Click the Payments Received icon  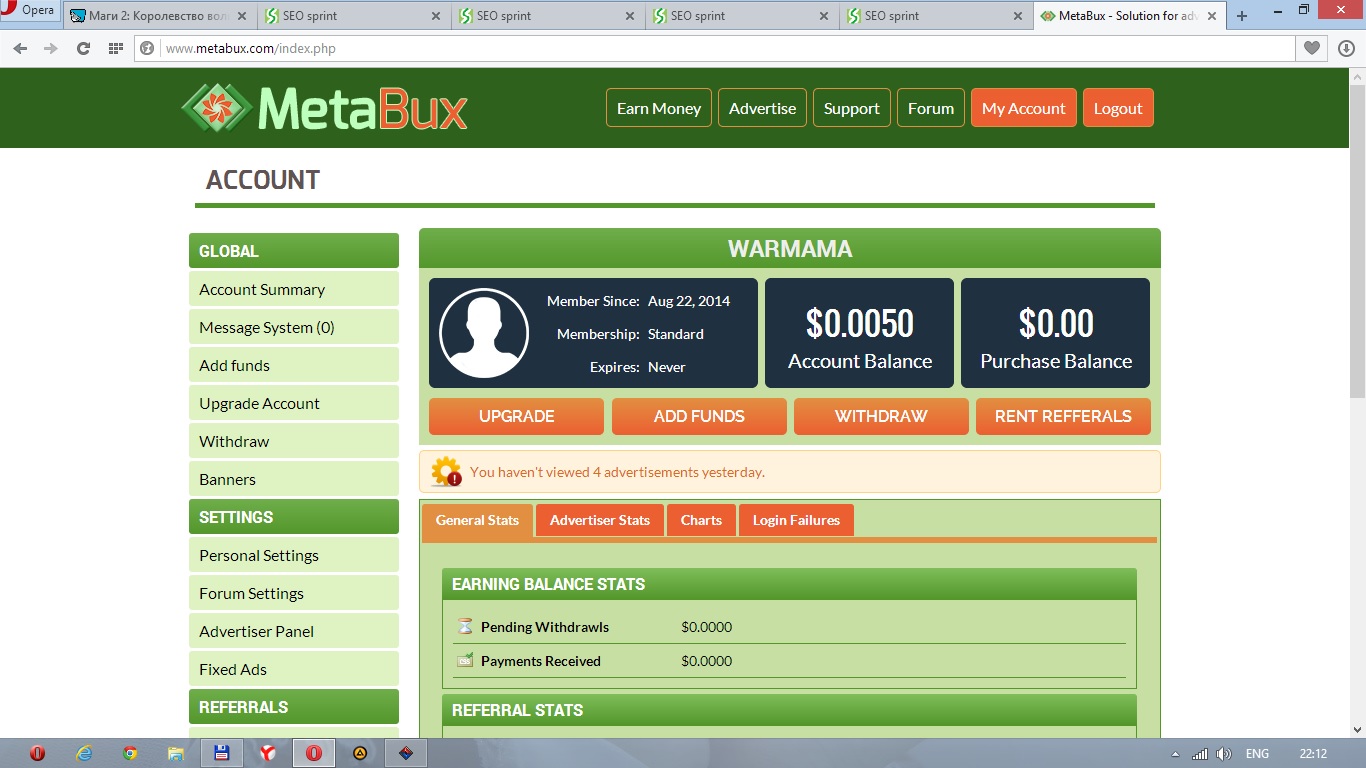pyautogui.click(x=465, y=661)
